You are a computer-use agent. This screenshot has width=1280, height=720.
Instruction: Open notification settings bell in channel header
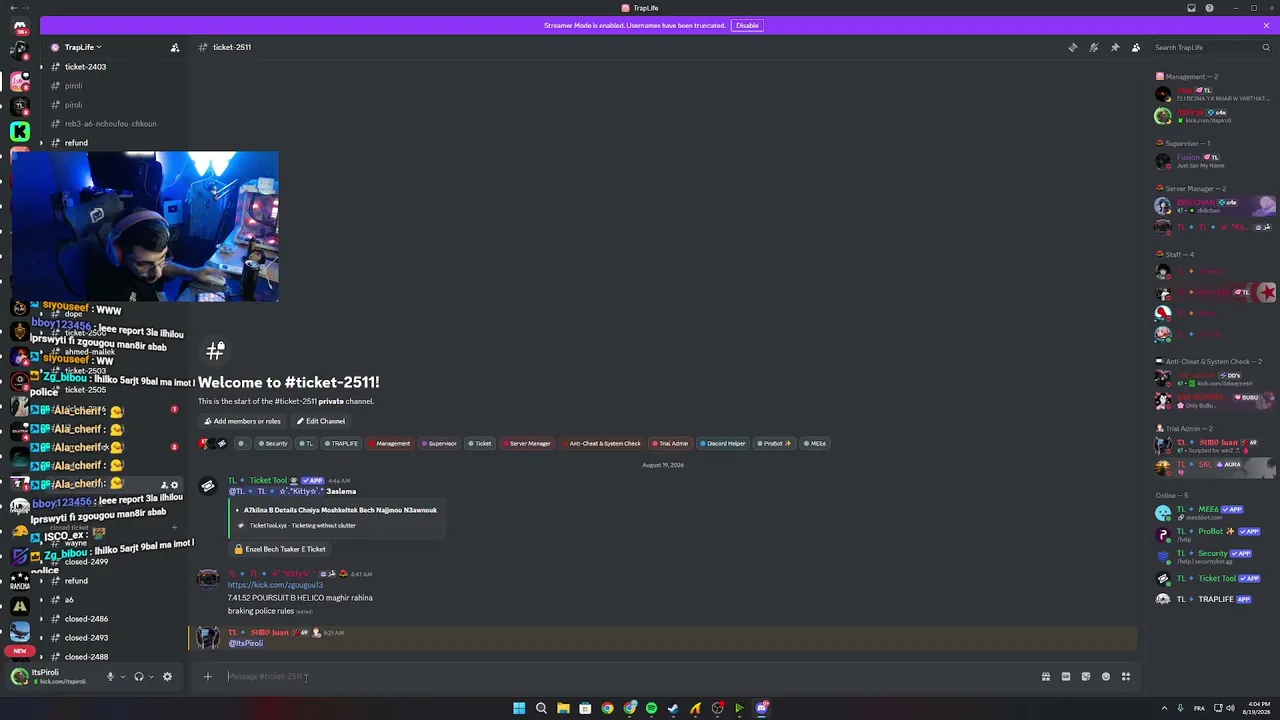pos(1094,47)
